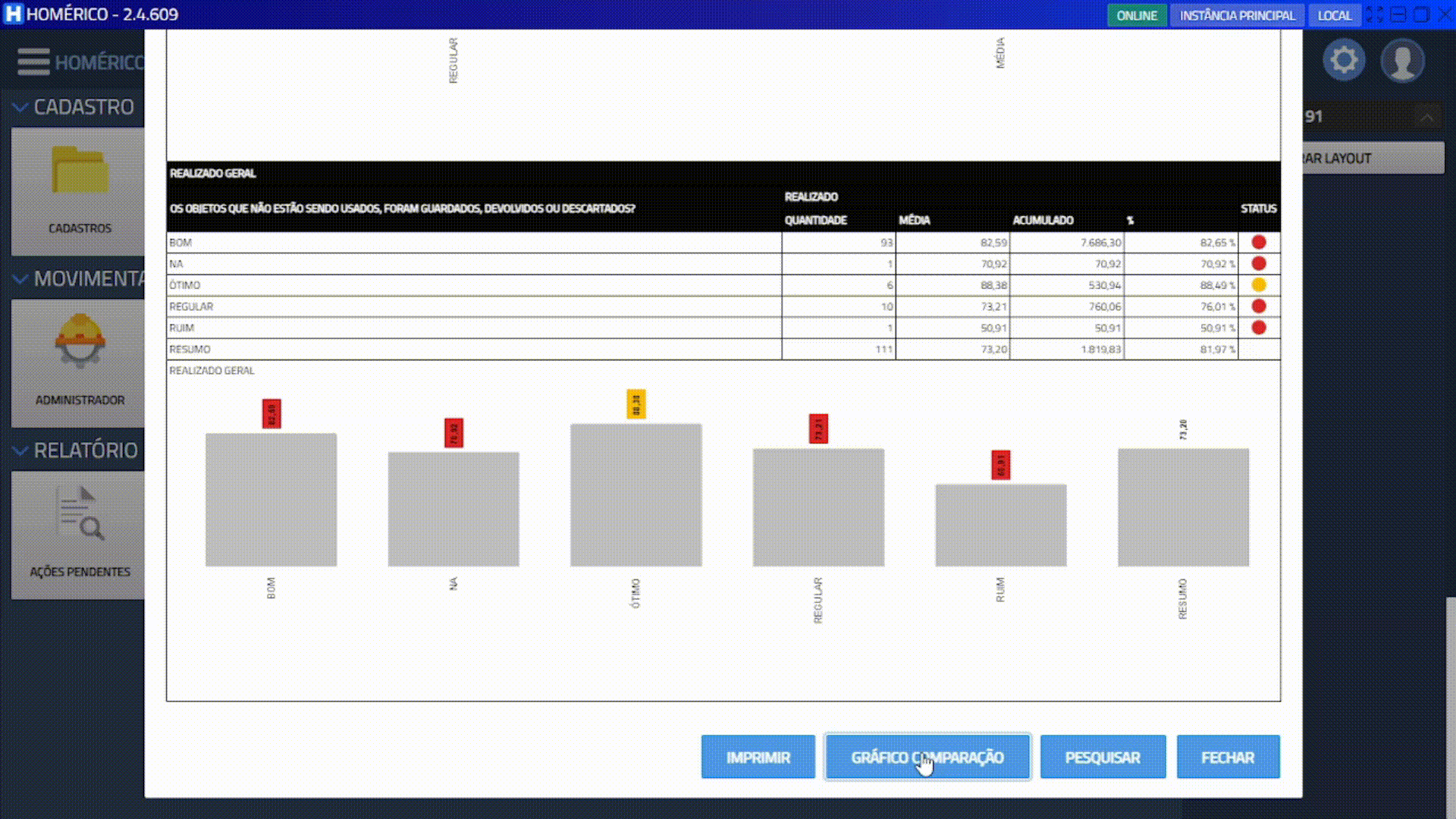The width and height of the screenshot is (1456, 819).
Task: Open Ações Pendentes report icon
Action: [80, 514]
